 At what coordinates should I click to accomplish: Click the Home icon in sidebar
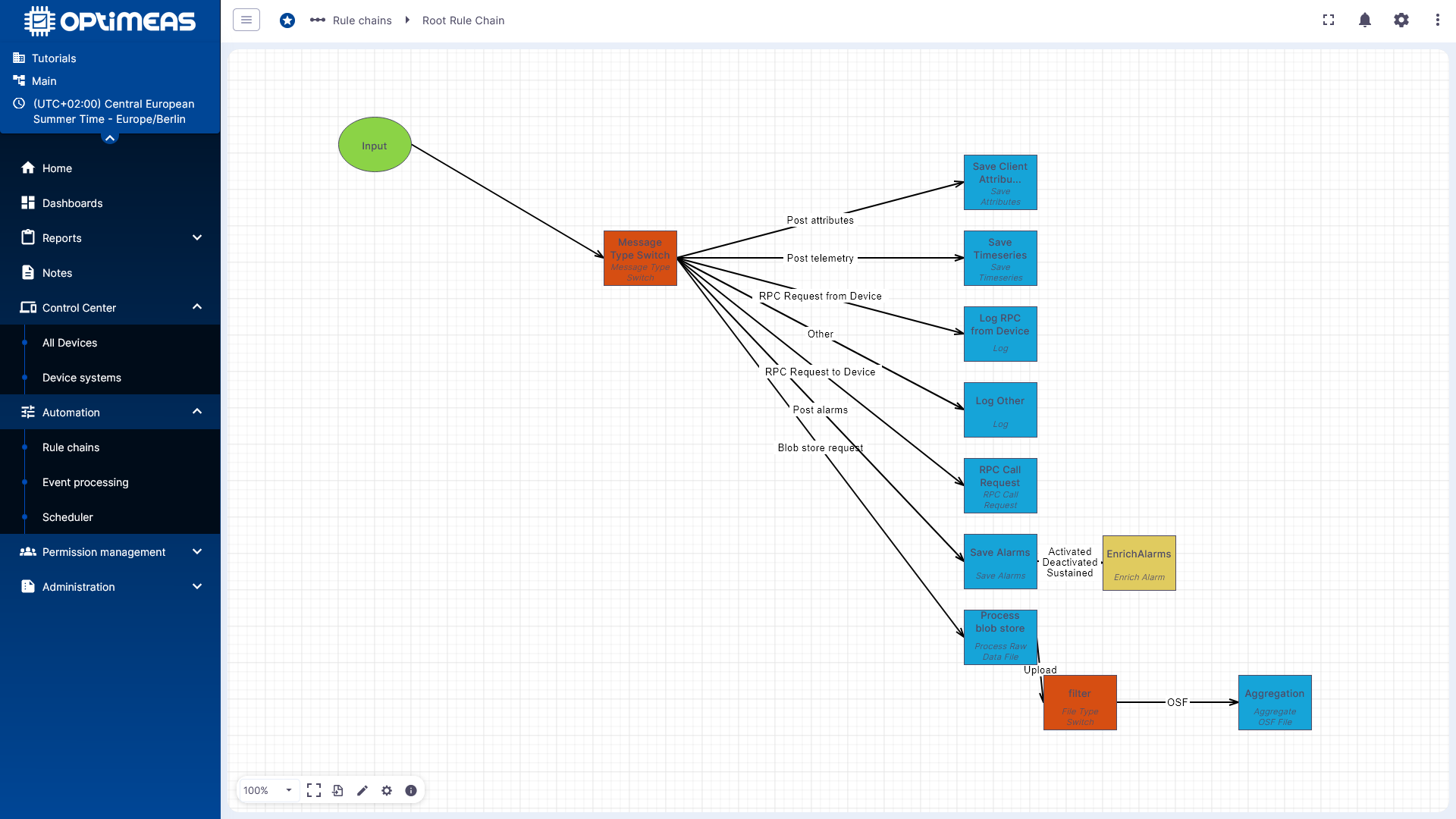click(x=28, y=168)
